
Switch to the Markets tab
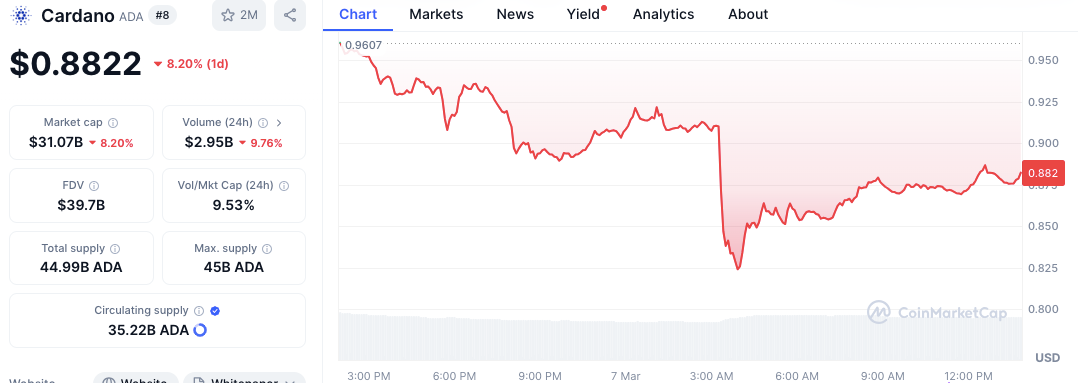pos(436,14)
